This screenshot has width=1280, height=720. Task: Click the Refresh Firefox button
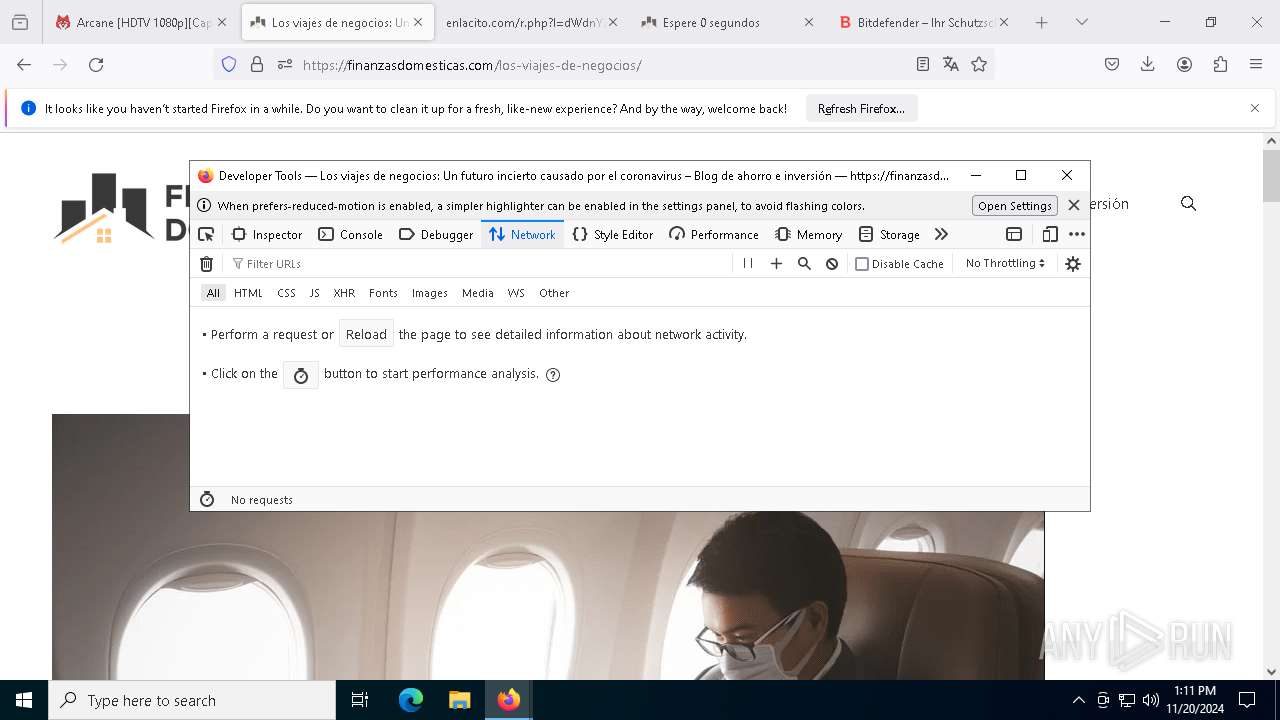pyautogui.click(x=861, y=108)
